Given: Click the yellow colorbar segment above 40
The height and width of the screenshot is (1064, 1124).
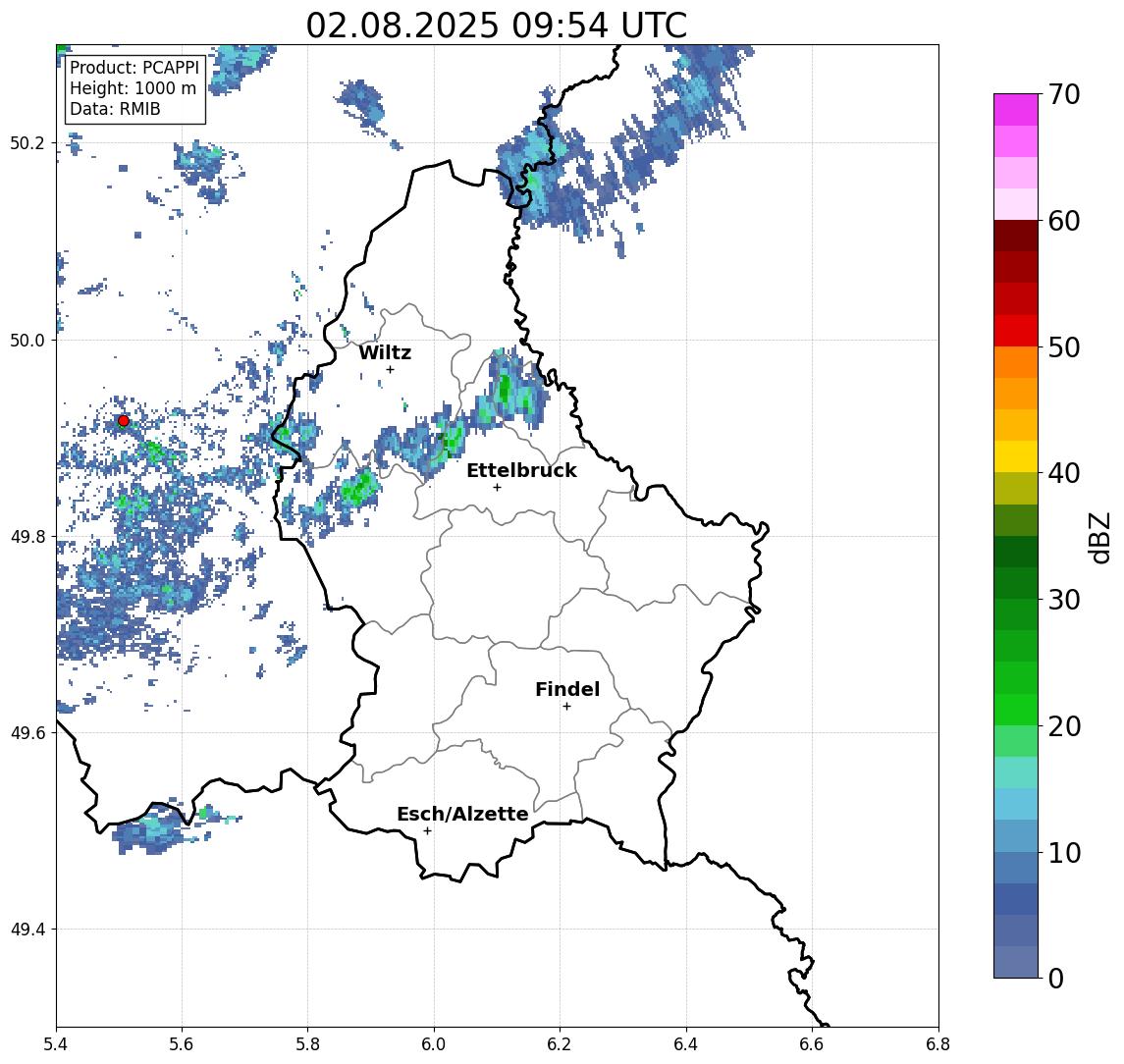Looking at the screenshot, I should 1016,456.
